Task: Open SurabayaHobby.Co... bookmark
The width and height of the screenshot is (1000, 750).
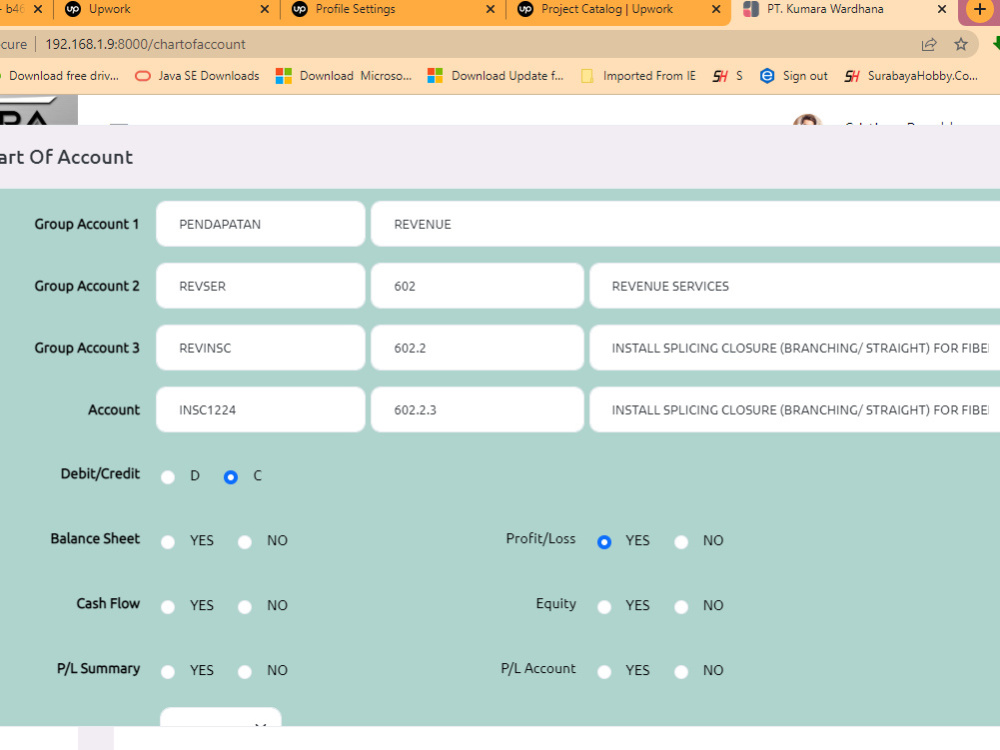Action: 911,76
